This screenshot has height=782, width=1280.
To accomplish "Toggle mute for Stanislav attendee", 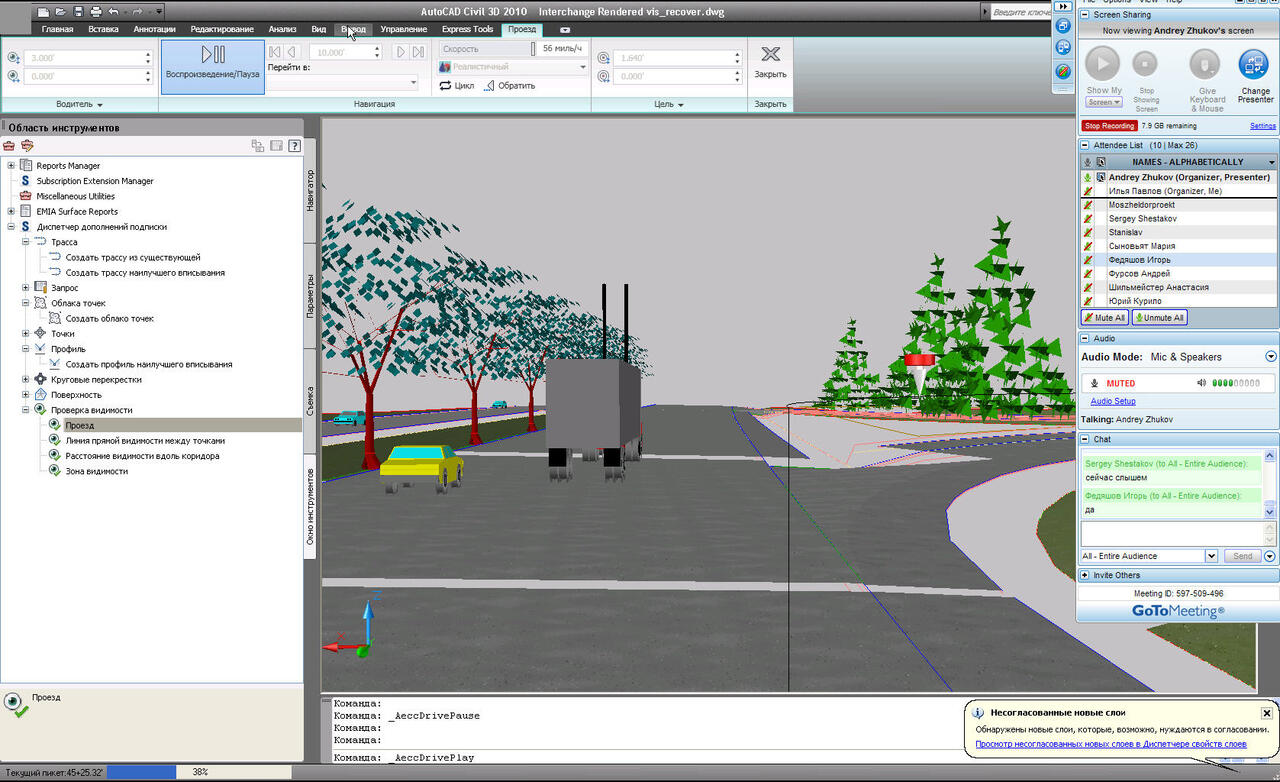I will [x=1088, y=232].
